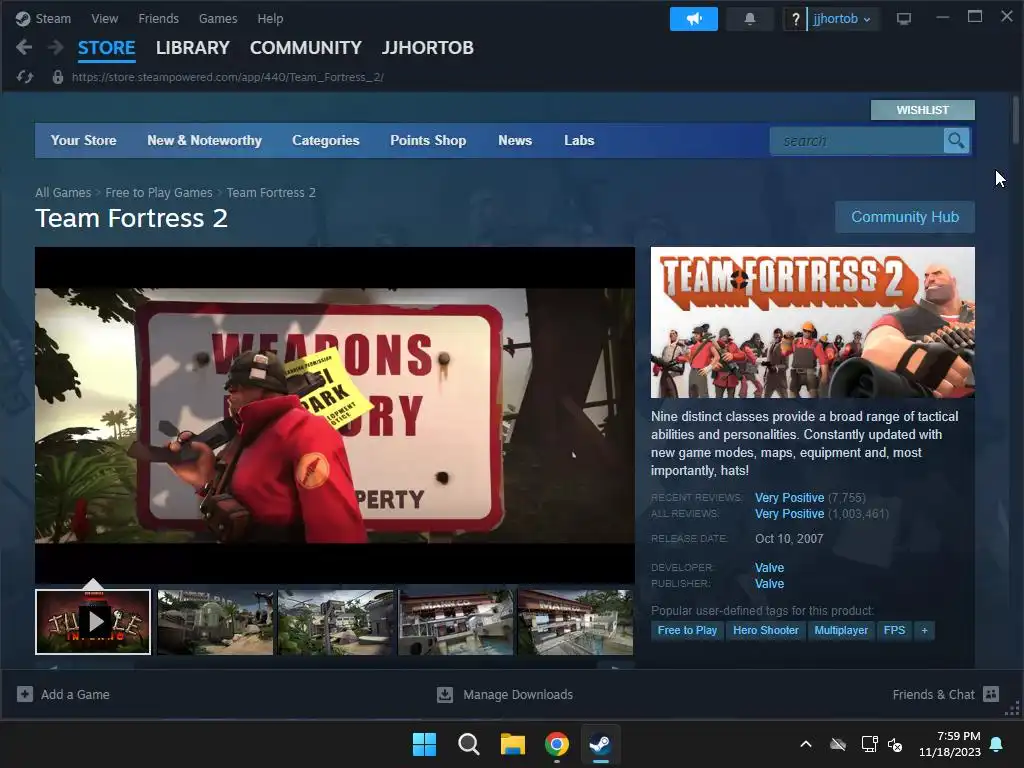
Task: Open the Labs page
Action: click(579, 140)
